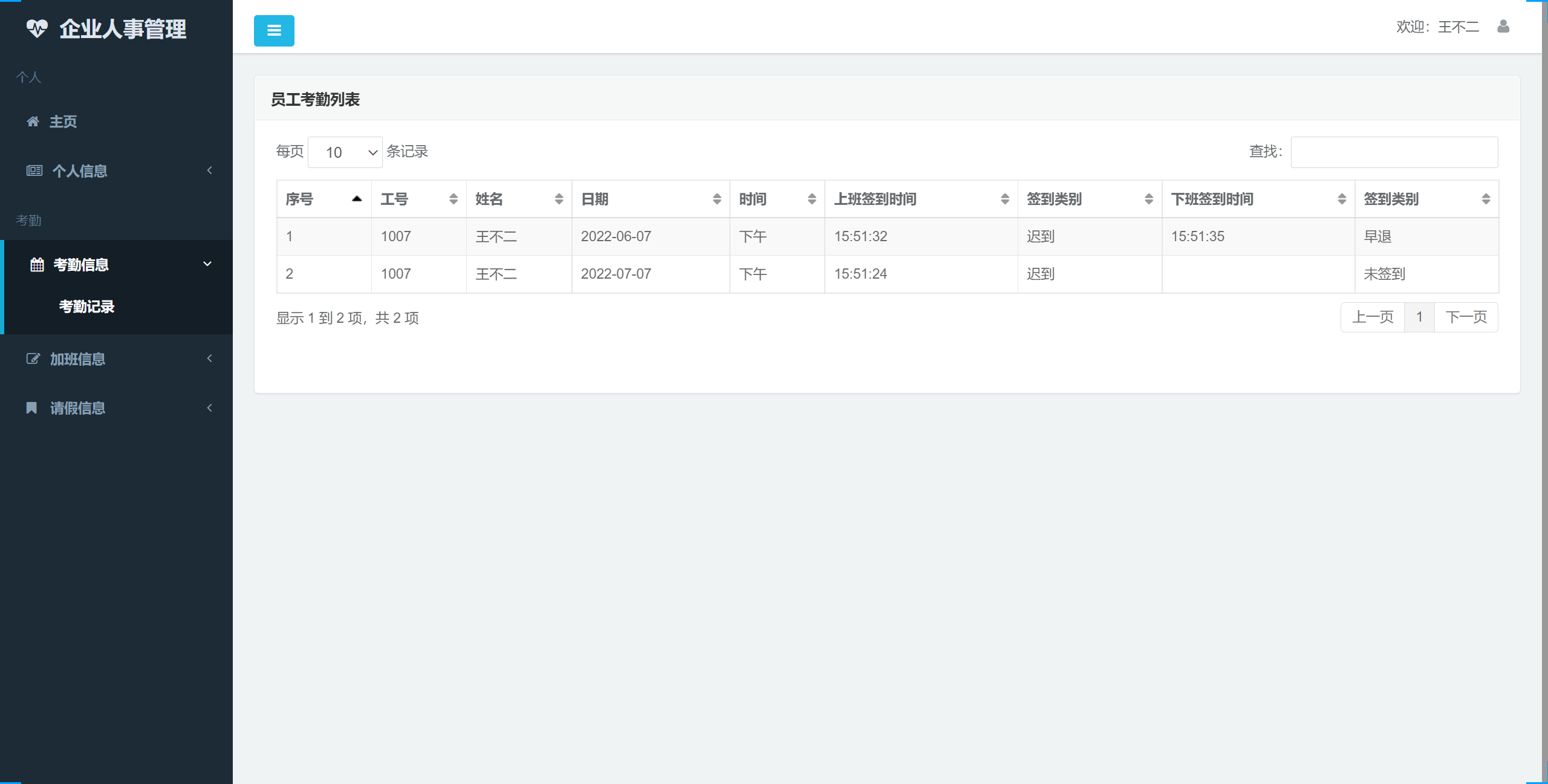This screenshot has width=1548, height=784.
Task: Sort by 时间 column arrows
Action: pyautogui.click(x=812, y=199)
